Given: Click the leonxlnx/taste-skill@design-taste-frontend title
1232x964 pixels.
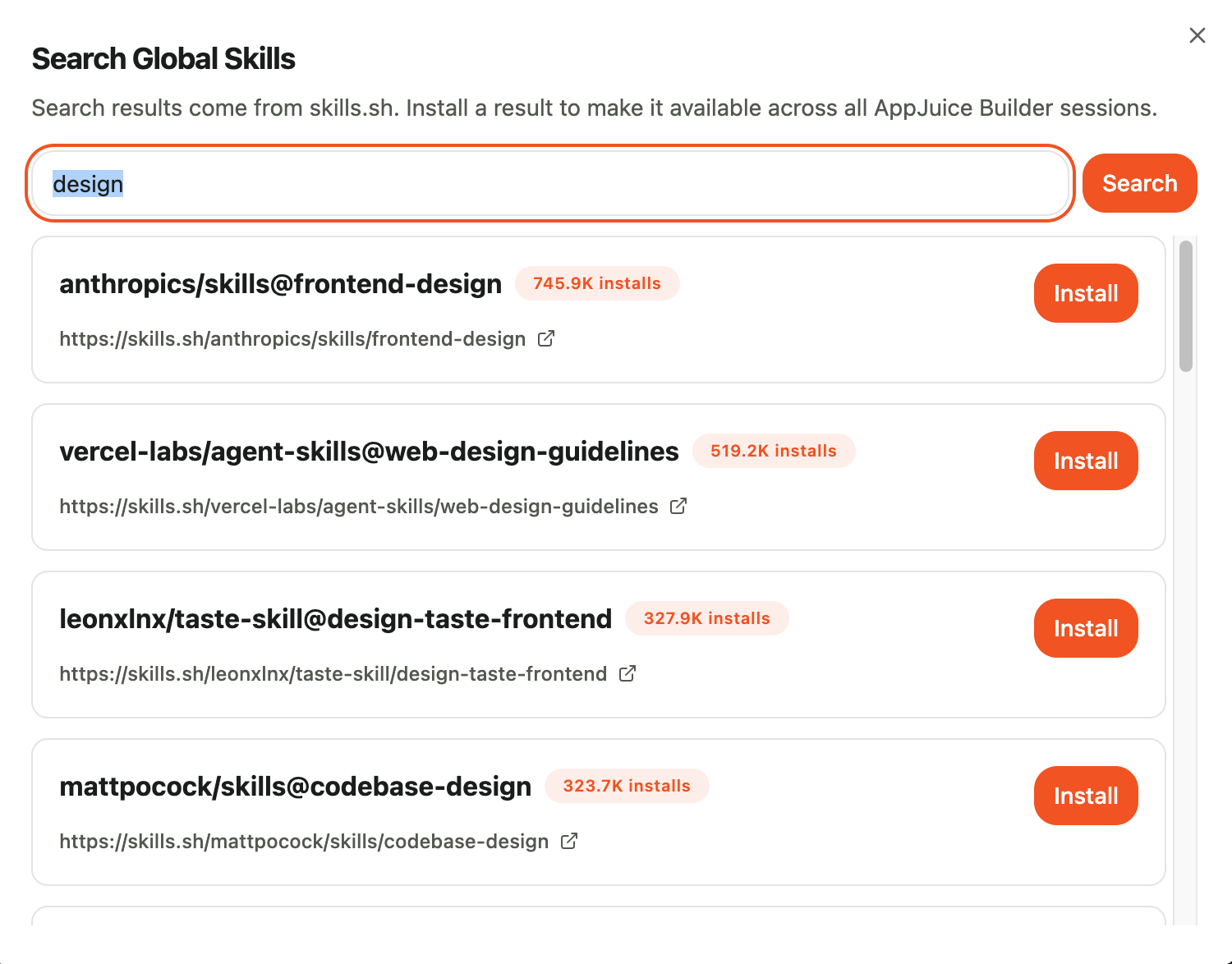Looking at the screenshot, I should [x=335, y=619].
